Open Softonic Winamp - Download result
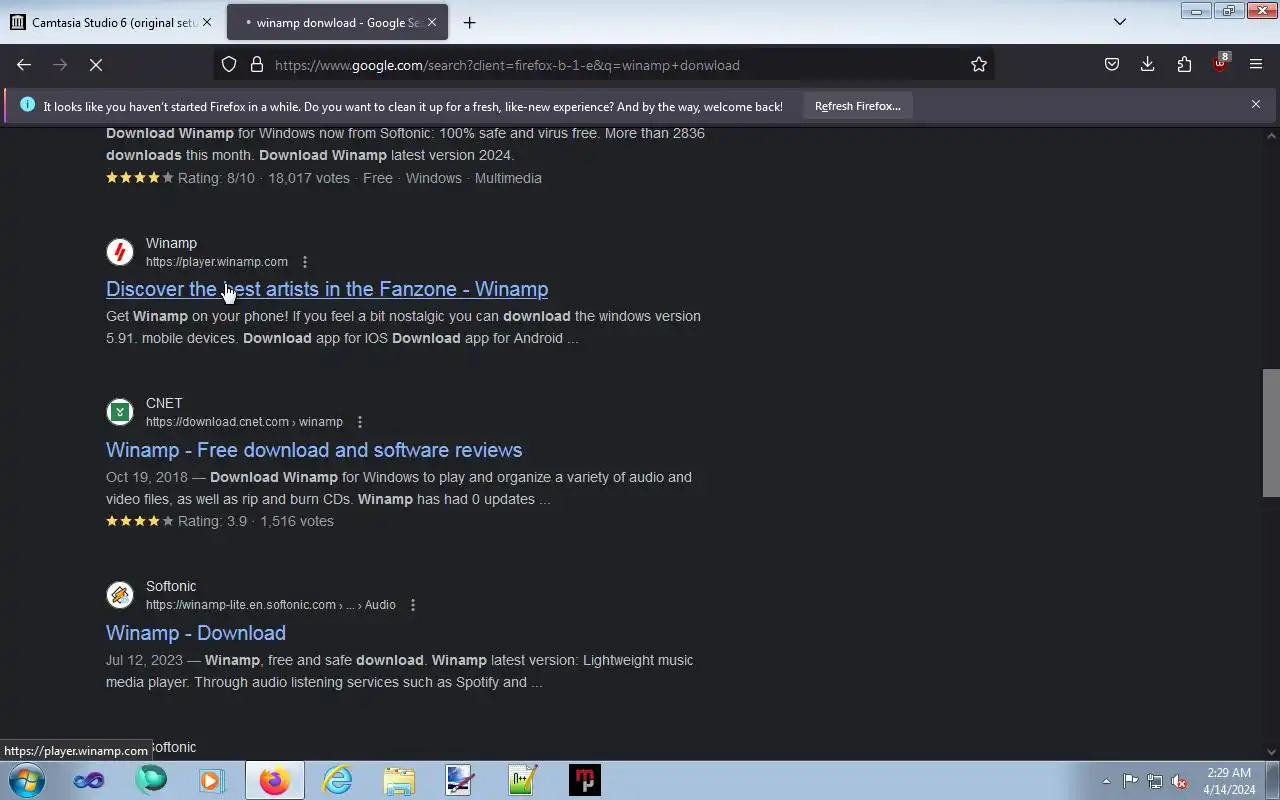The width and height of the screenshot is (1280, 800). (196, 633)
